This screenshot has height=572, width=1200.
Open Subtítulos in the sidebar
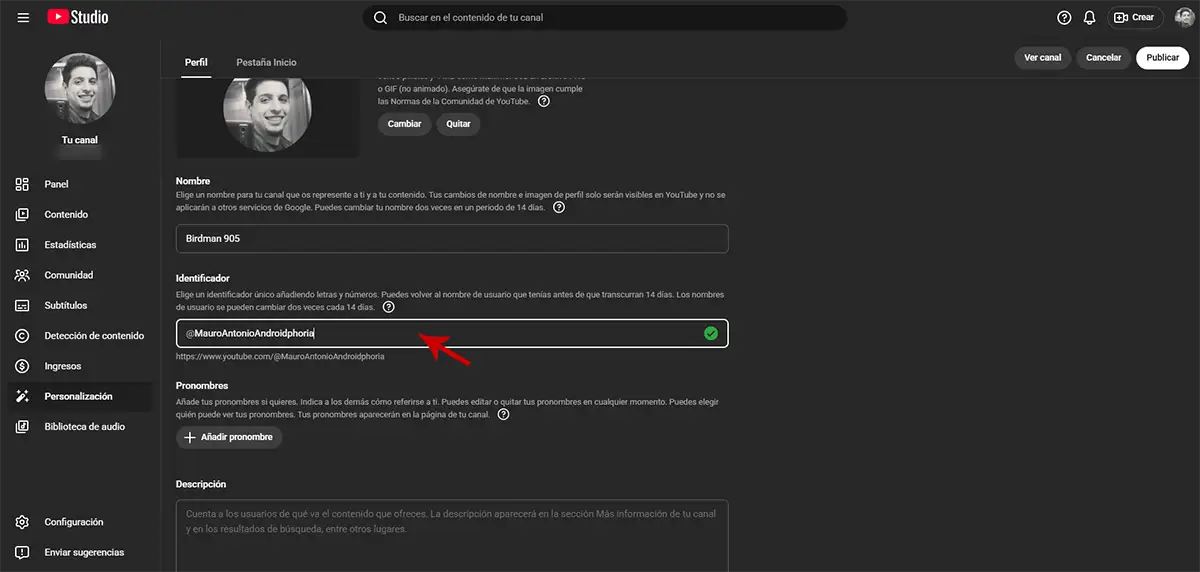[x=80, y=305]
